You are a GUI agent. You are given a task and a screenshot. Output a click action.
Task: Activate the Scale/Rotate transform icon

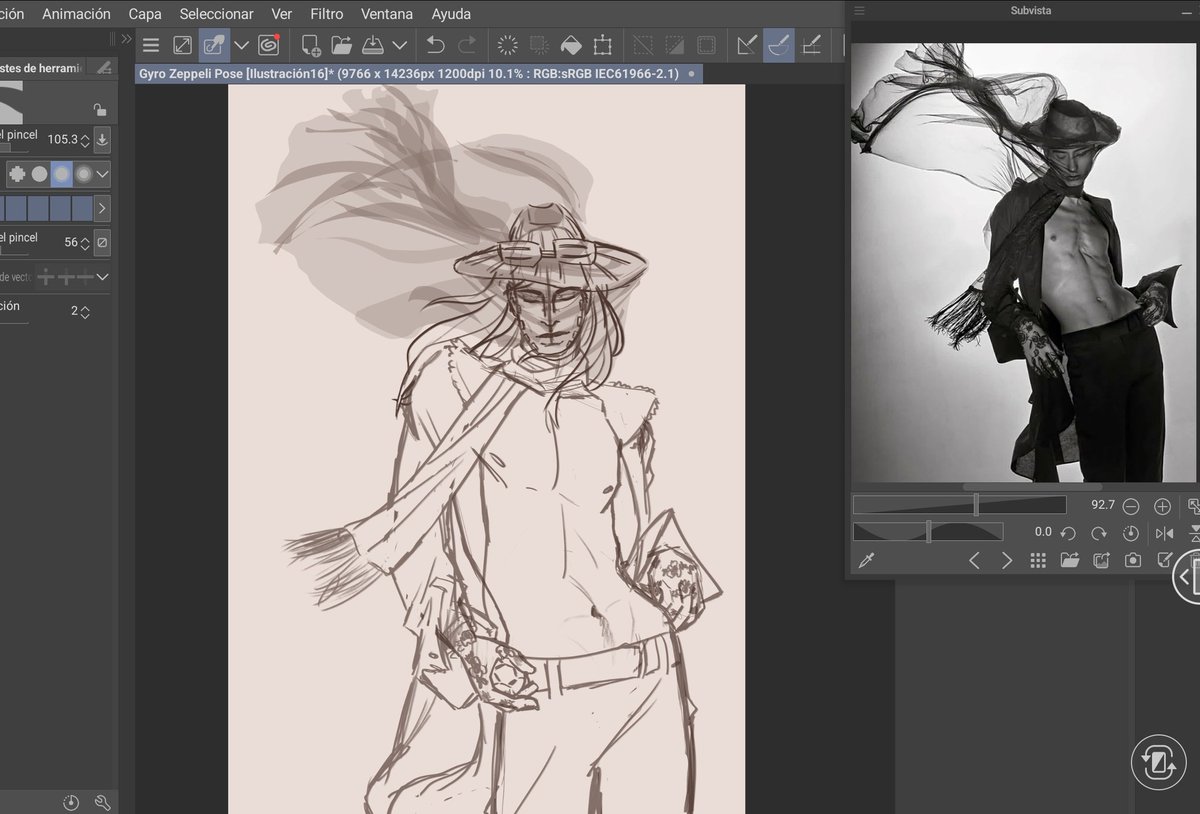click(602, 45)
